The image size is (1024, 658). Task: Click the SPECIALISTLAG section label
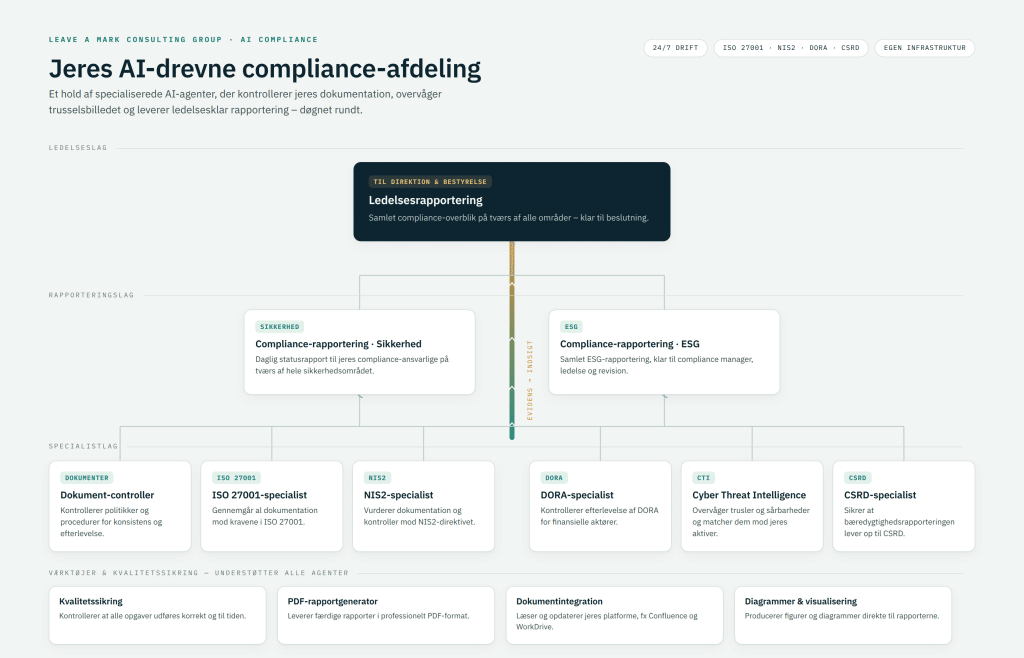[x=84, y=446]
